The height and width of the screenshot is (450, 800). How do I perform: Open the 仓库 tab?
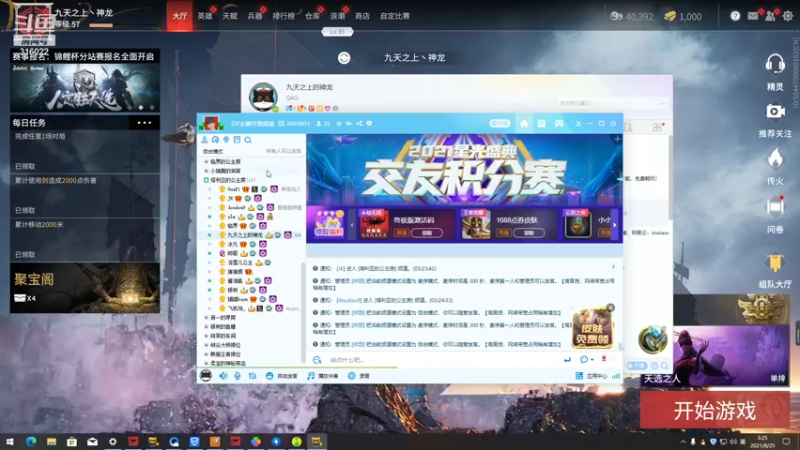(312, 16)
